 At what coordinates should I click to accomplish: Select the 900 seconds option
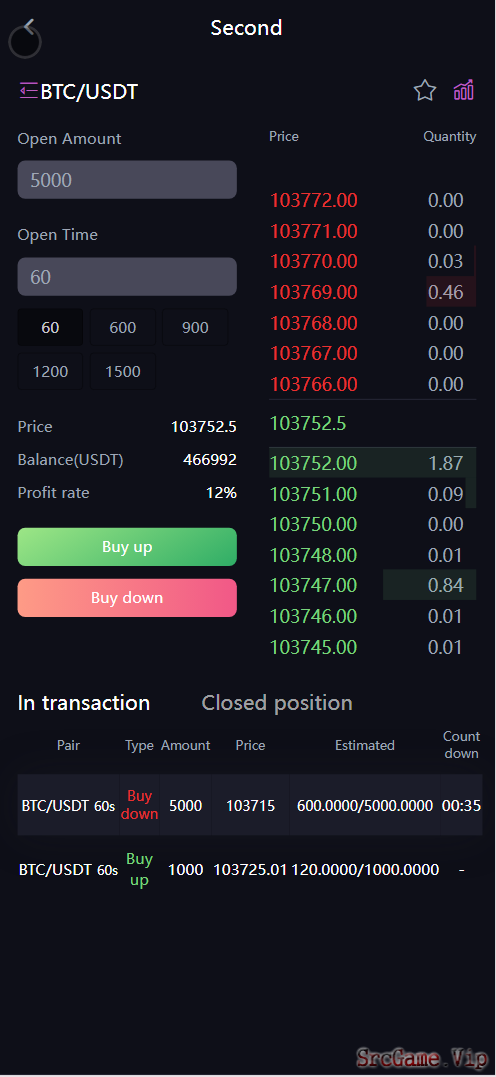tap(195, 328)
